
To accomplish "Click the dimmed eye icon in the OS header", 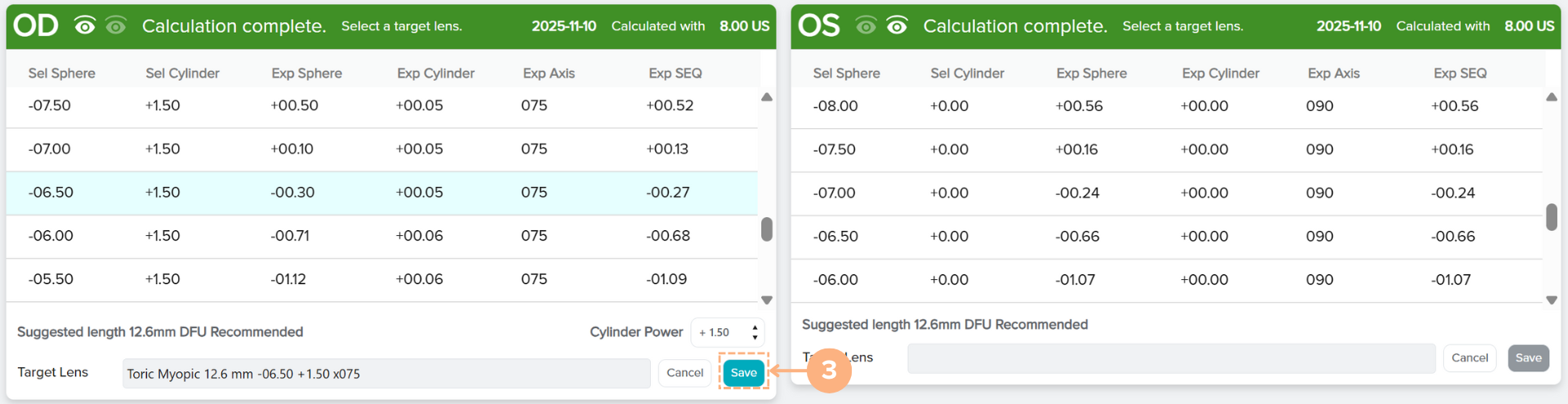I will 866,26.
